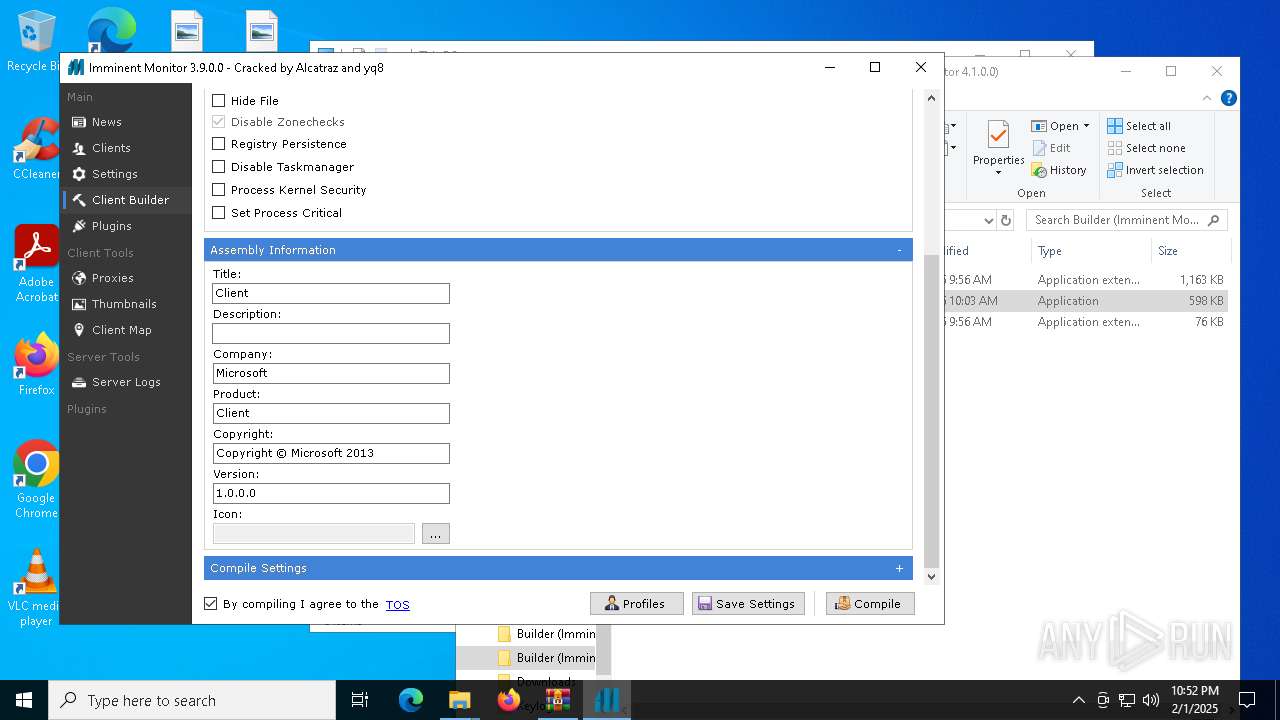
Task: Open the Explorer Open button dropdown arrow
Action: coord(1087,126)
